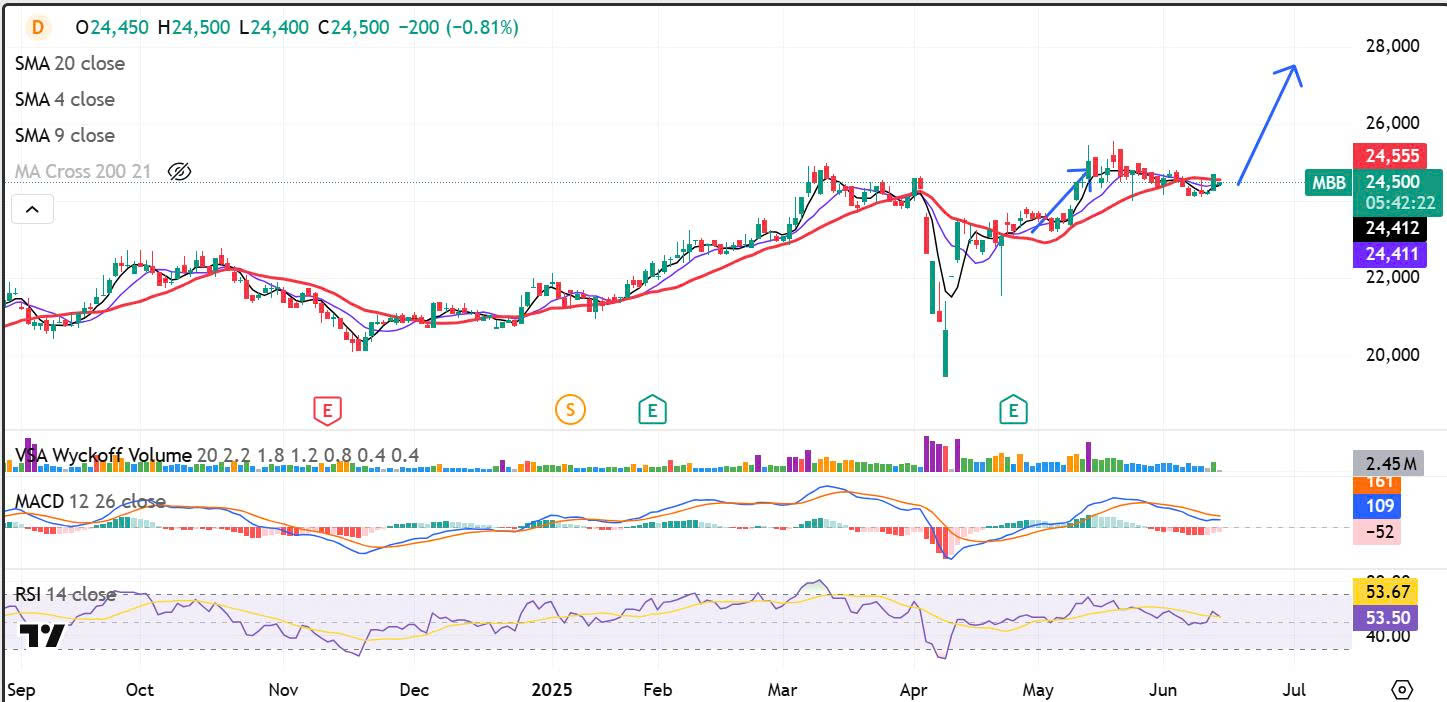This screenshot has height=702, width=1447.
Task: Open the green E earnings marker near May
Action: click(x=1013, y=408)
